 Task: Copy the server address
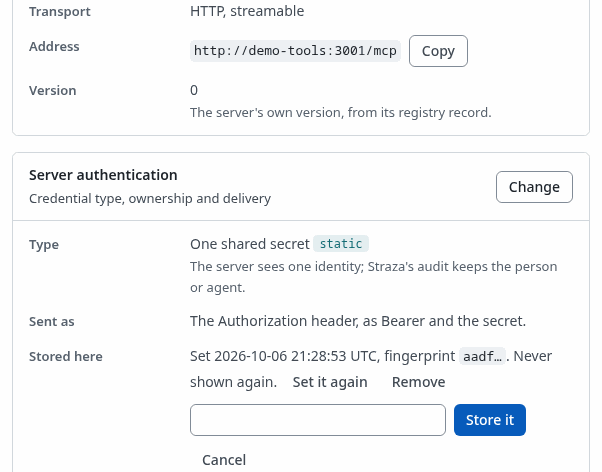[x=438, y=51]
